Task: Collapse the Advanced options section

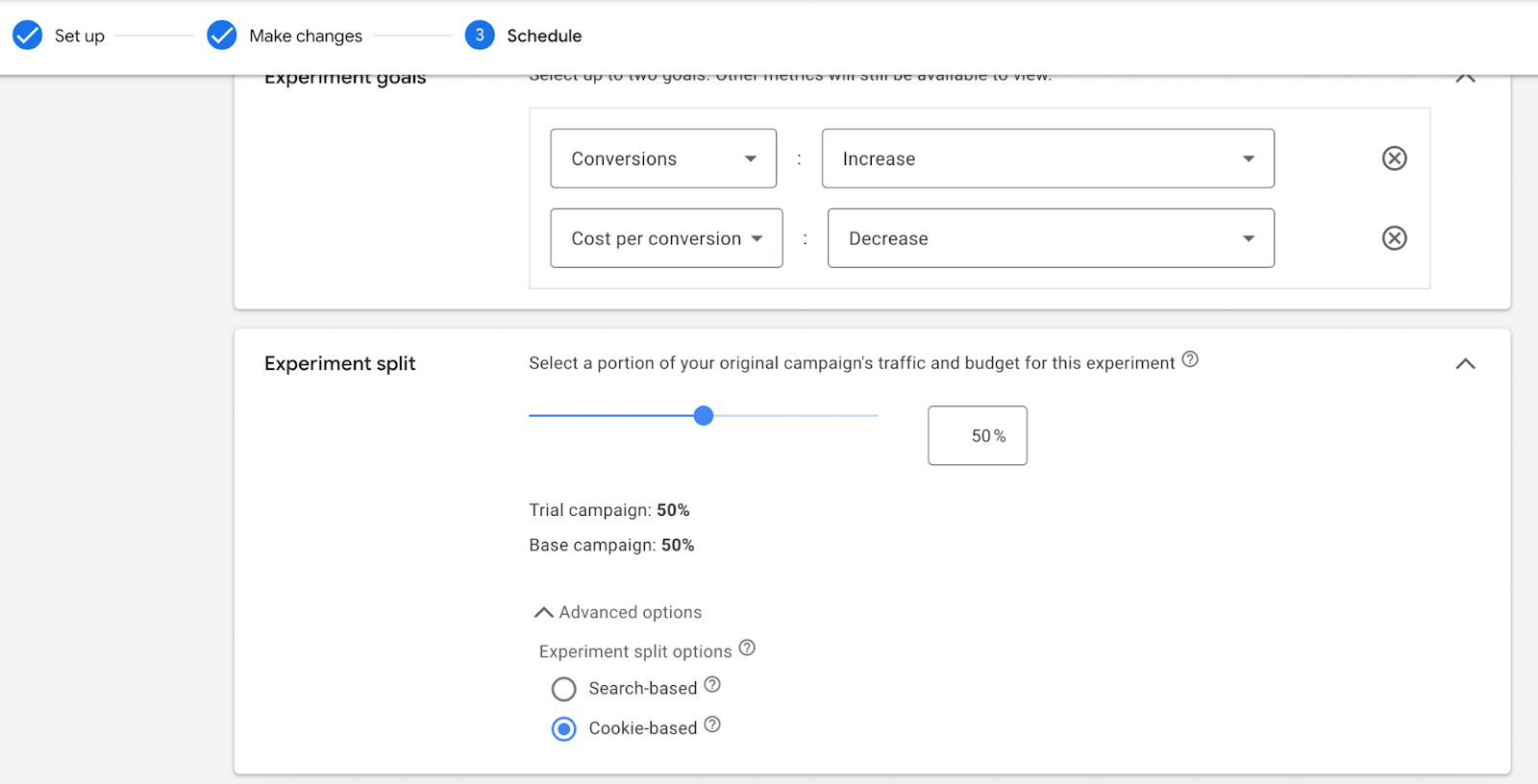Action: click(x=618, y=612)
